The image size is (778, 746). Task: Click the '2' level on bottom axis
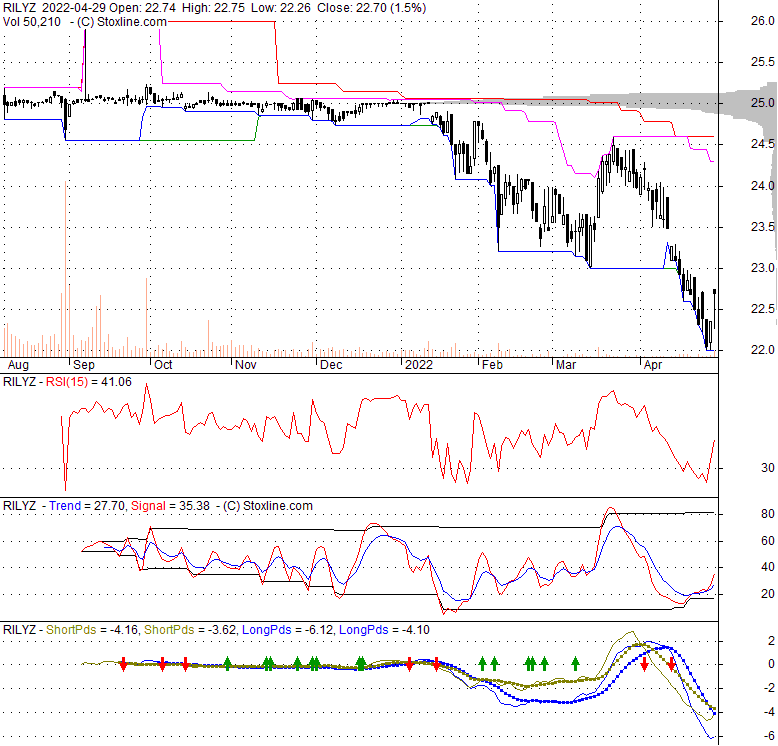coord(771,641)
